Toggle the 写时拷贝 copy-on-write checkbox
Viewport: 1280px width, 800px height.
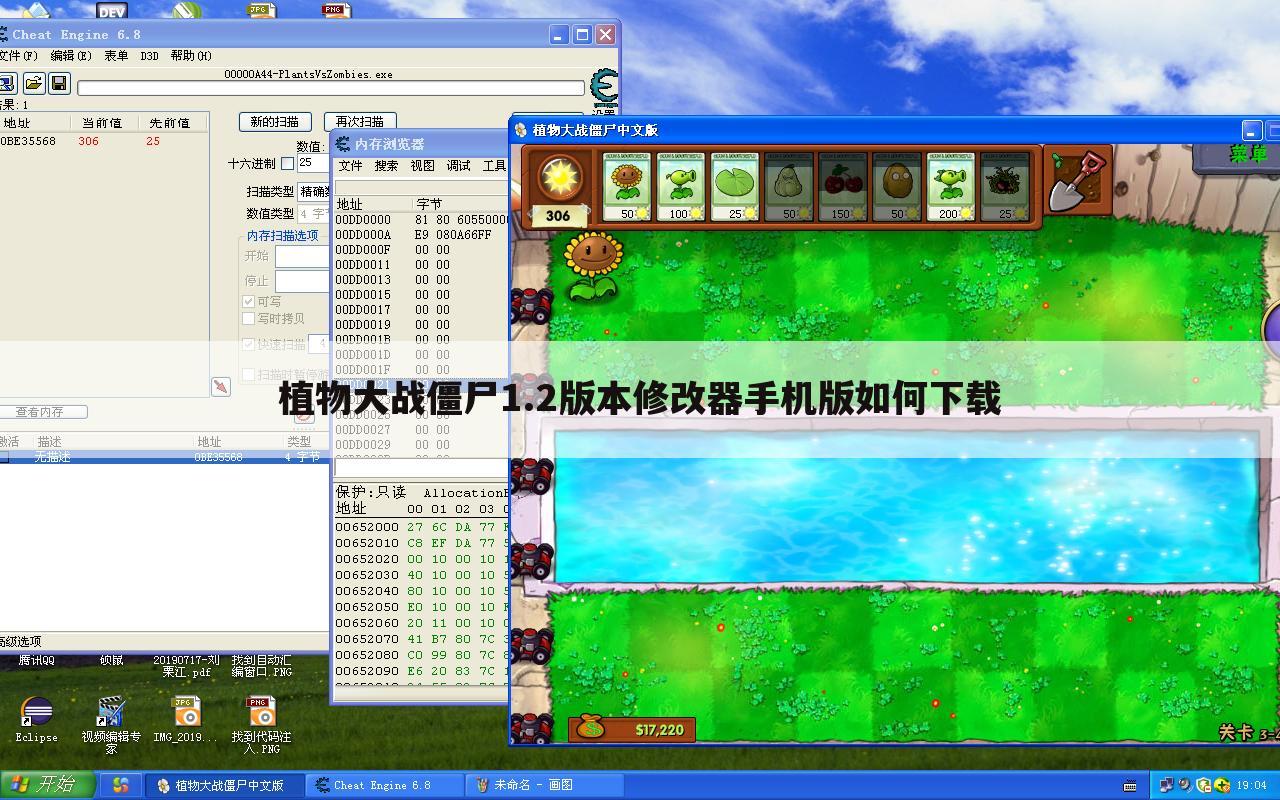249,318
